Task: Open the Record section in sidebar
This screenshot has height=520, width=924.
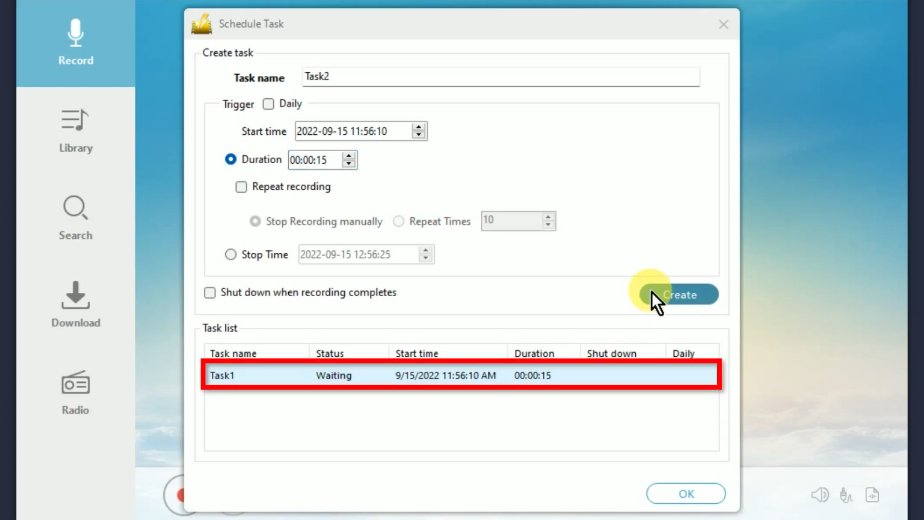Action: tap(75, 43)
